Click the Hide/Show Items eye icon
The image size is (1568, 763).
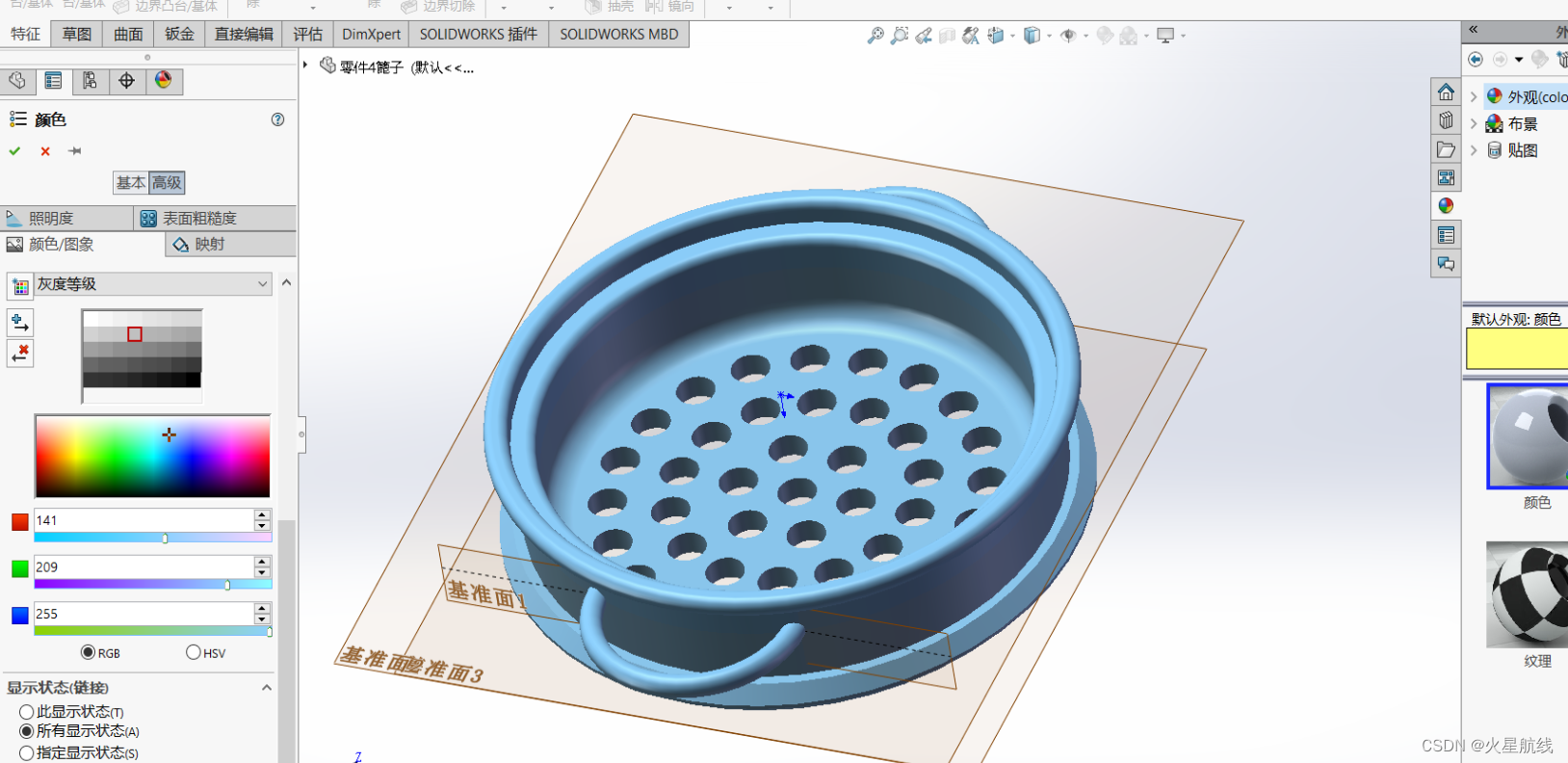click(x=1068, y=36)
